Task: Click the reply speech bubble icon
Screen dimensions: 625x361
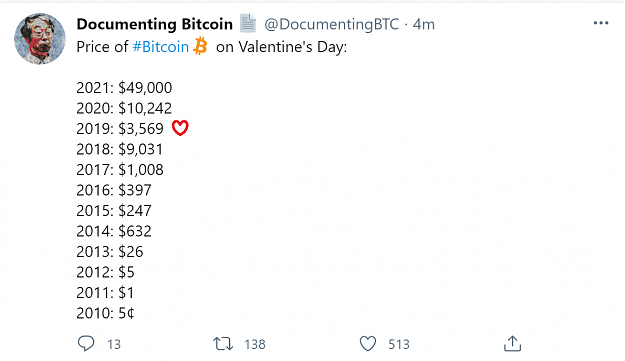Action: coord(86,343)
